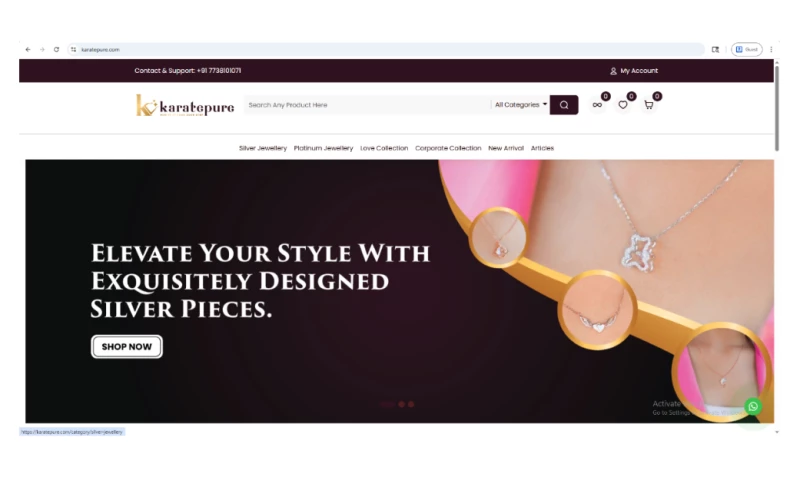Focus the Search Any Product field
This screenshot has width=800, height=480.
(x=366, y=105)
